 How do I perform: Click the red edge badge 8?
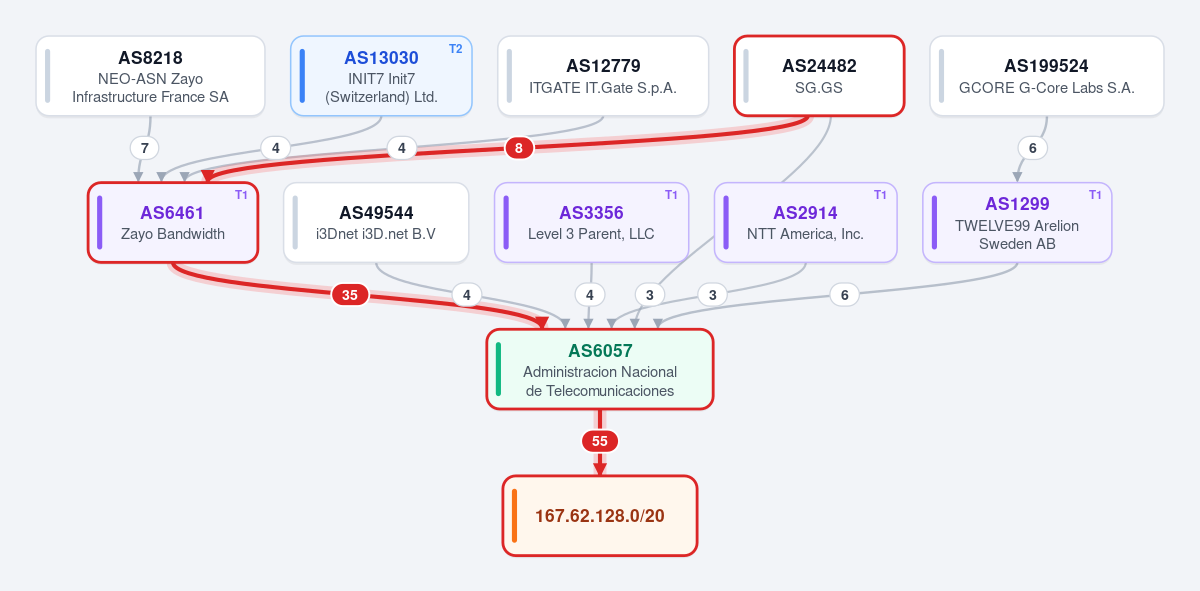(x=518, y=148)
